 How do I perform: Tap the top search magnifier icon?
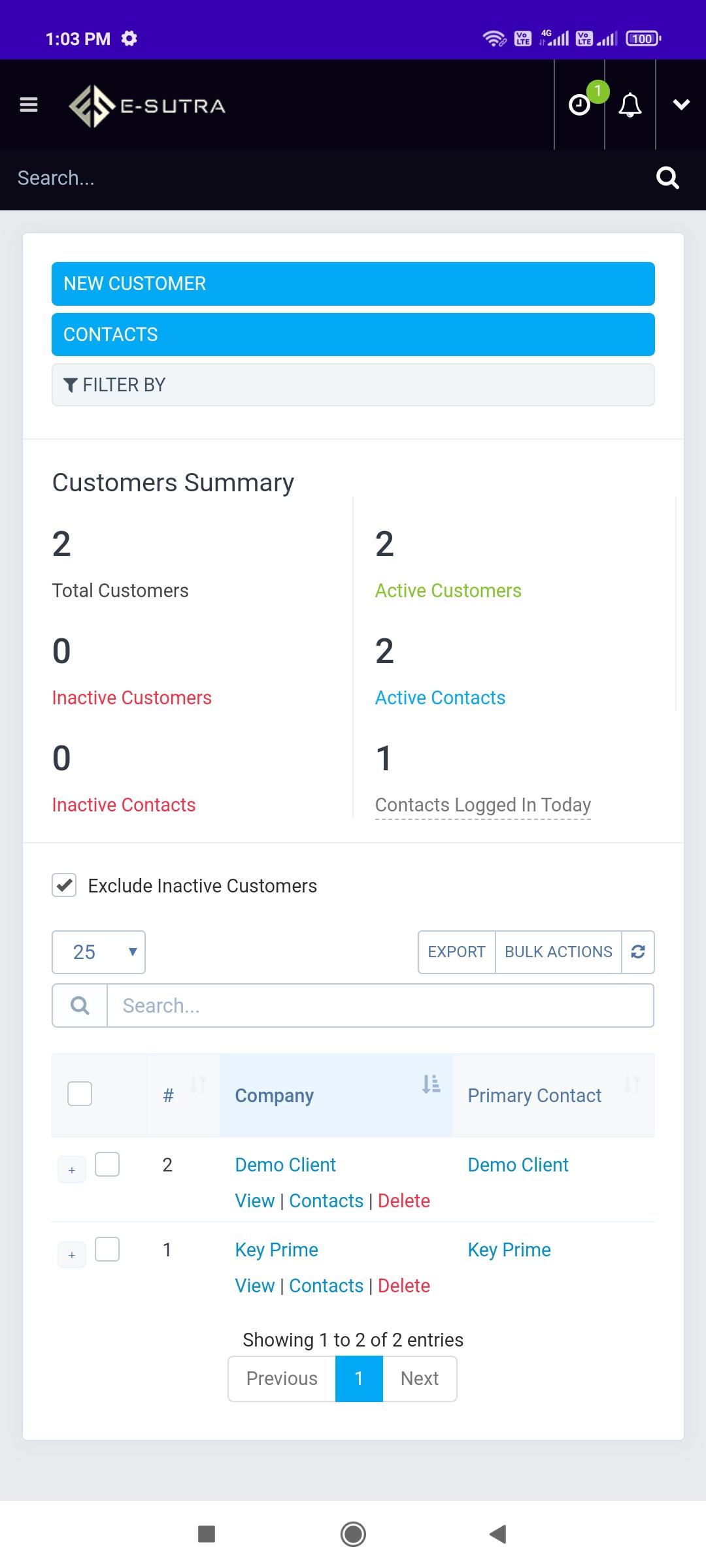[x=667, y=178]
